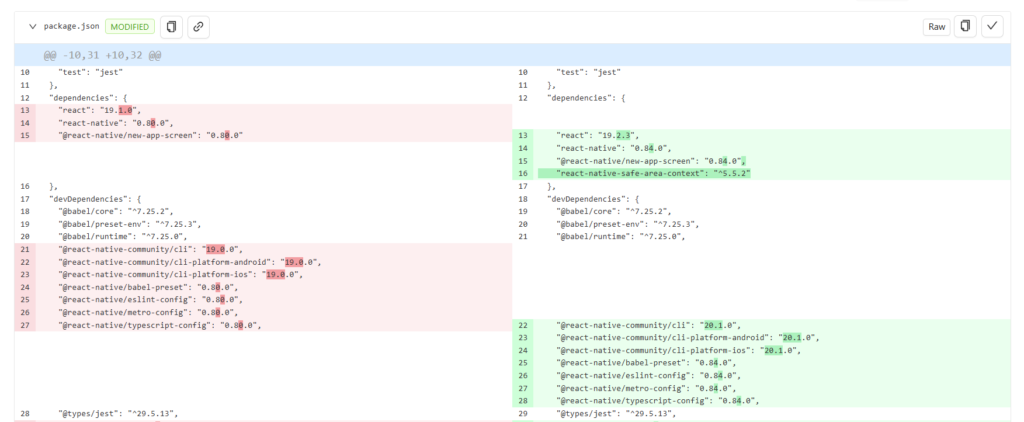1024x422 pixels.
Task: Select added line 16 number on right
Action: click(x=524, y=173)
